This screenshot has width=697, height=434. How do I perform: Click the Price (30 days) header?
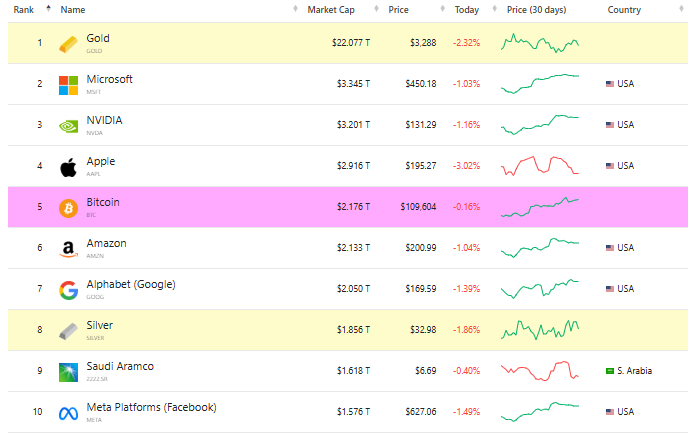pos(537,10)
